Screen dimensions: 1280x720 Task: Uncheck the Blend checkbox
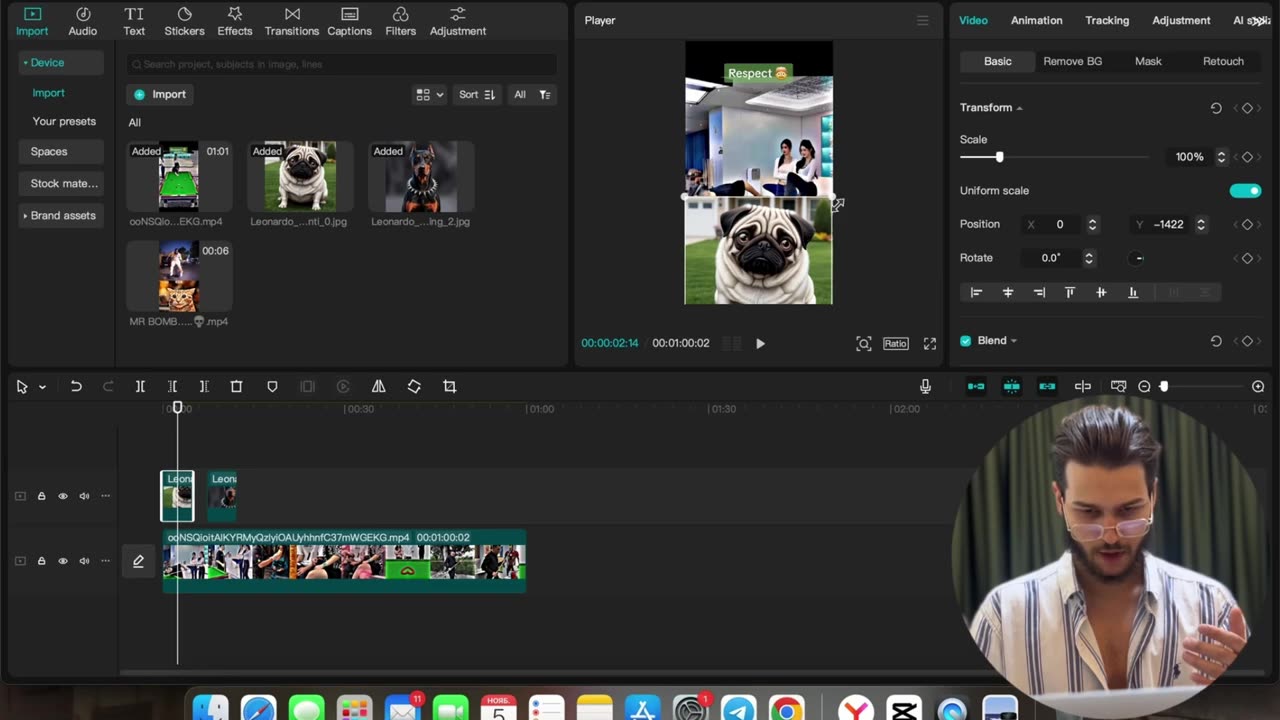tap(966, 341)
